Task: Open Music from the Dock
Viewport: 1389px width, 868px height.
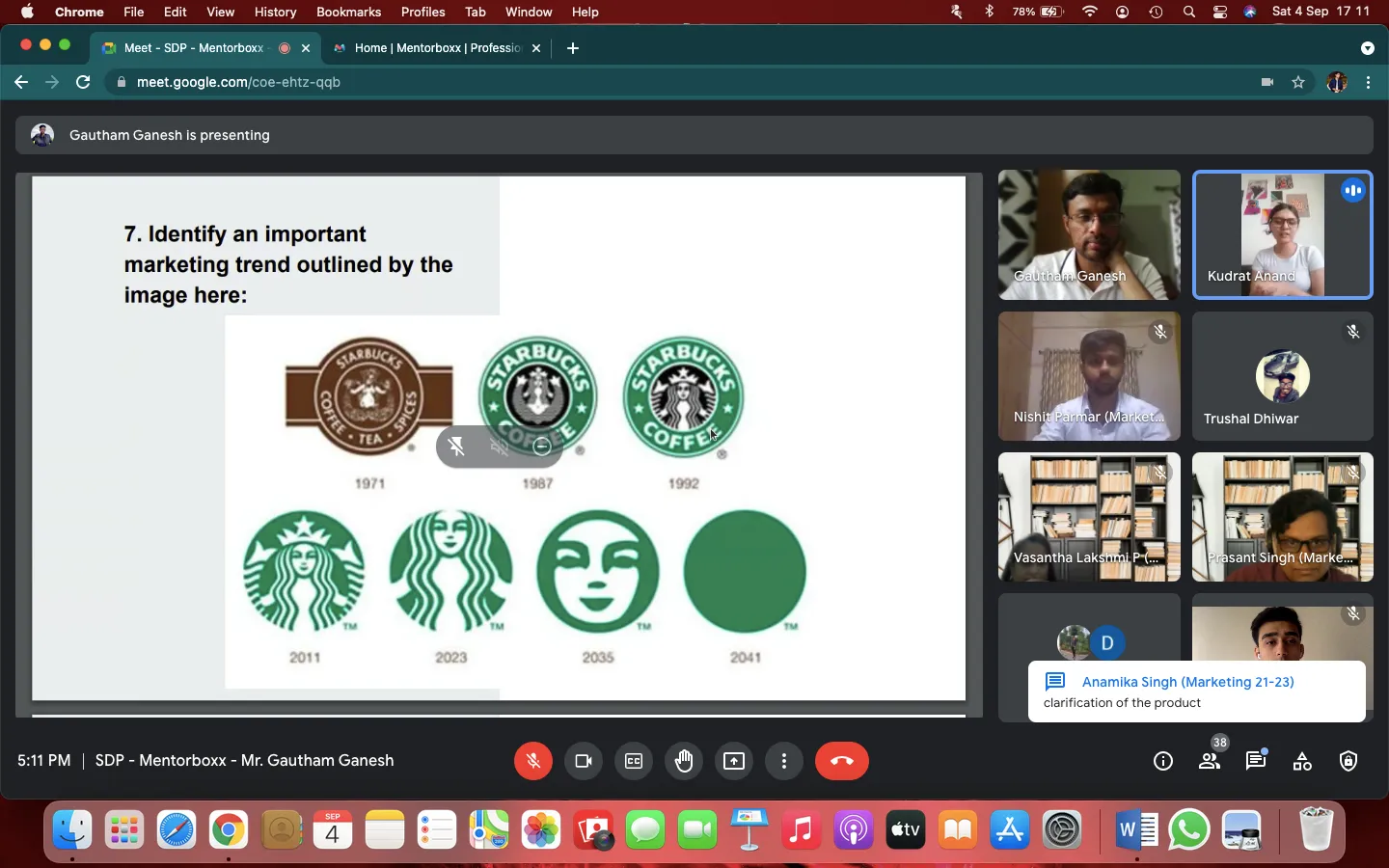Action: point(802,829)
